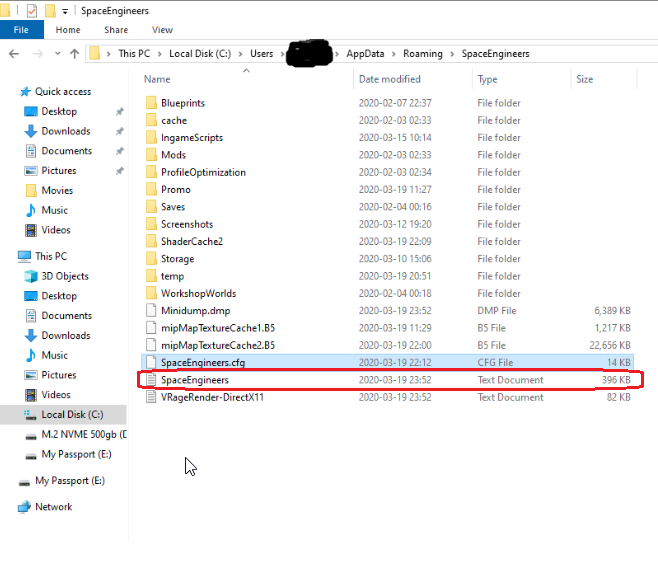Expand chevron after 'Local Disk (C:)' breadcrumb

(240, 54)
